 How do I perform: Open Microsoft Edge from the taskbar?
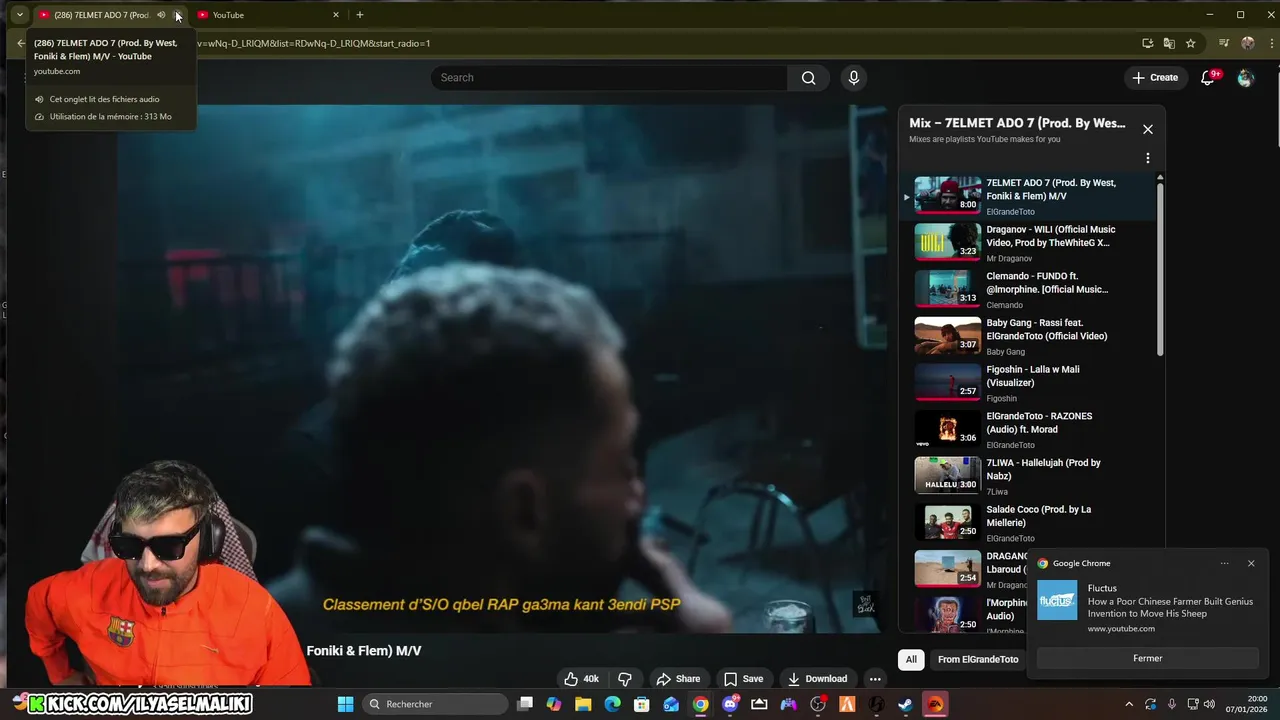pyautogui.click(x=612, y=704)
